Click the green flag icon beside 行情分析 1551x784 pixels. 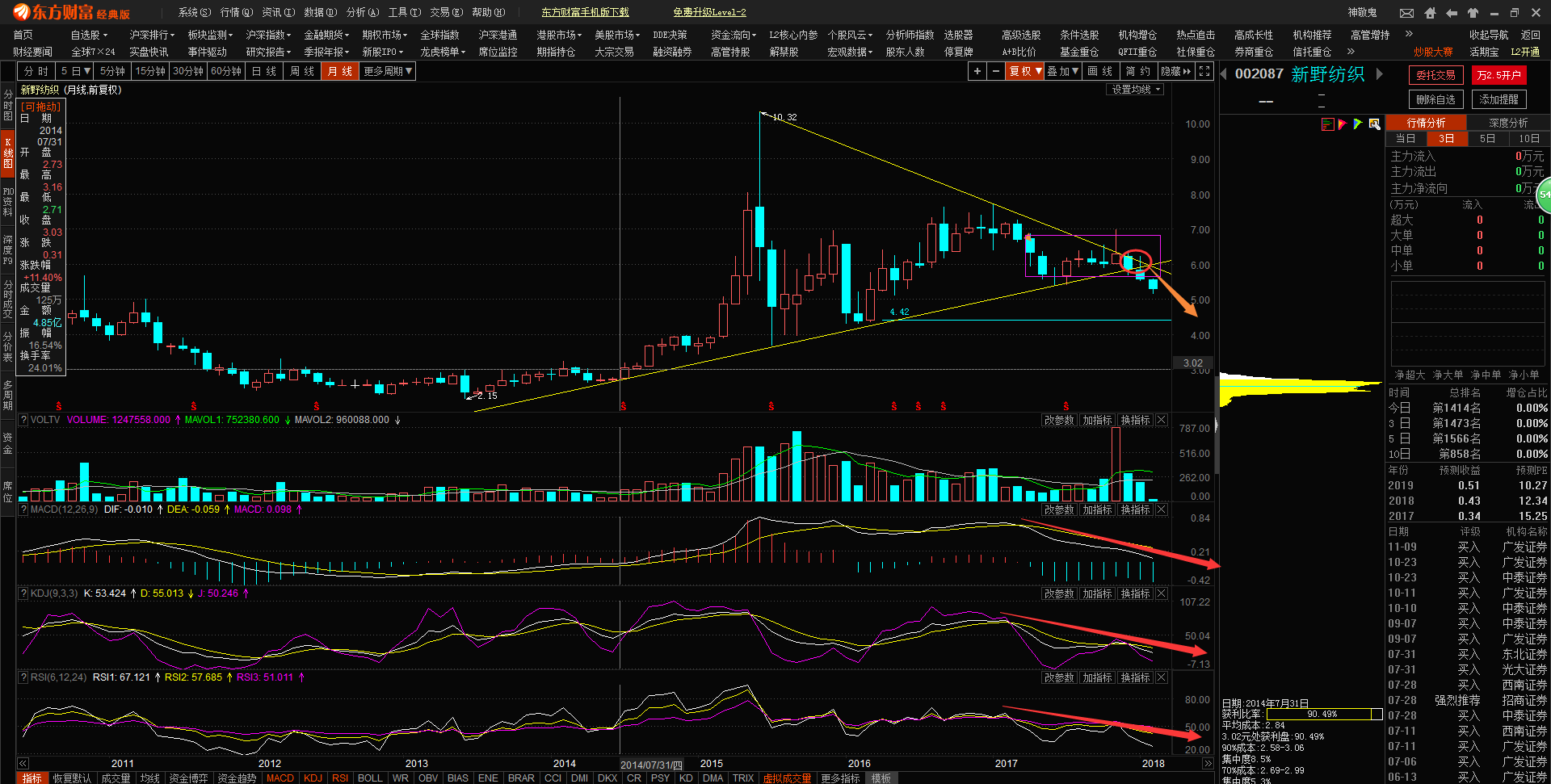1358,124
